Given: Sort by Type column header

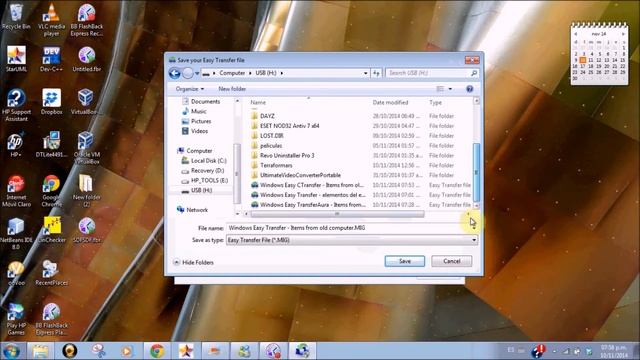Looking at the screenshot, I should (436, 102).
